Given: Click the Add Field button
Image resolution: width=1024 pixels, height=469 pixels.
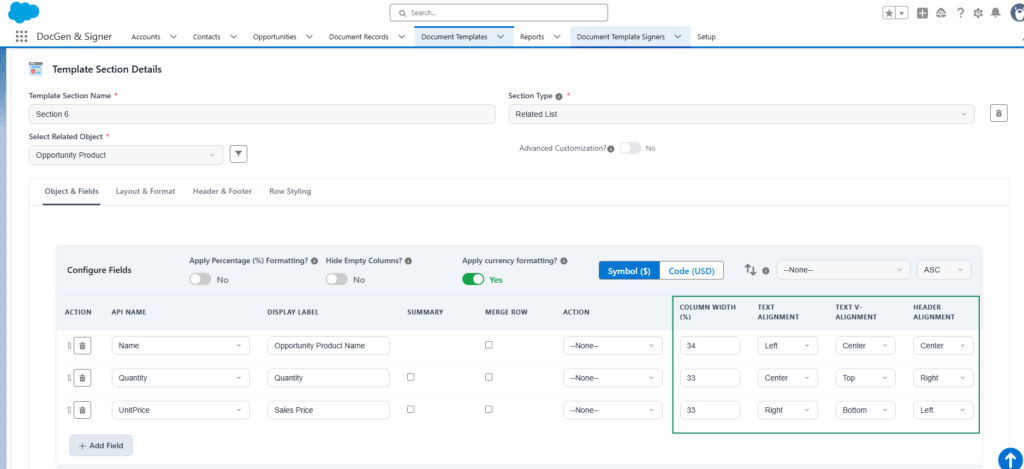Looking at the screenshot, I should click(101, 445).
